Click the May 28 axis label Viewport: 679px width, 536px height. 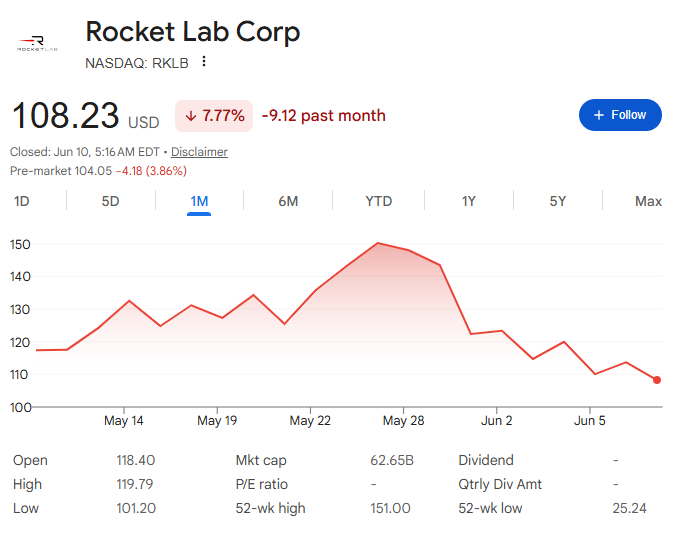point(404,421)
